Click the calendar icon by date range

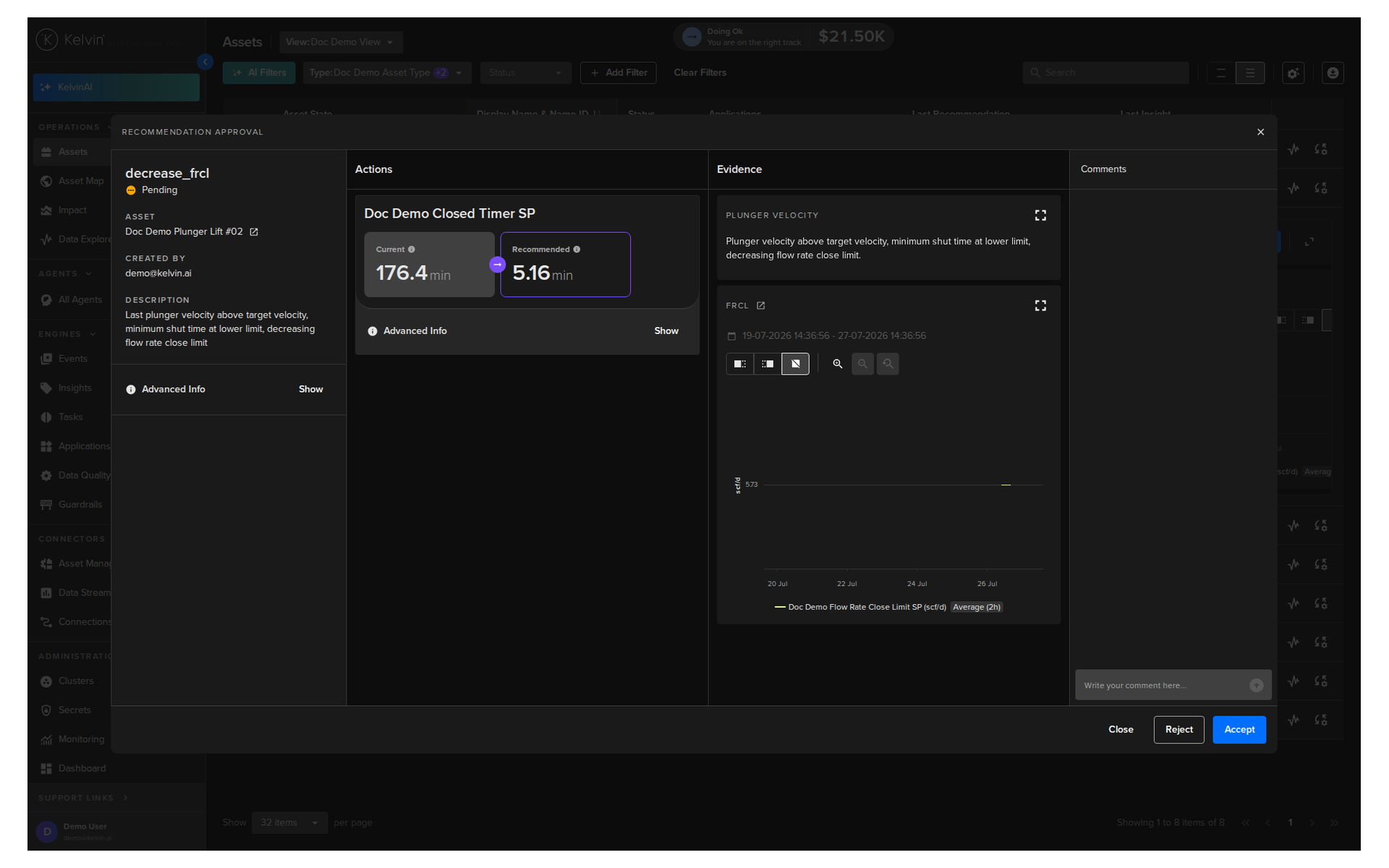point(731,336)
